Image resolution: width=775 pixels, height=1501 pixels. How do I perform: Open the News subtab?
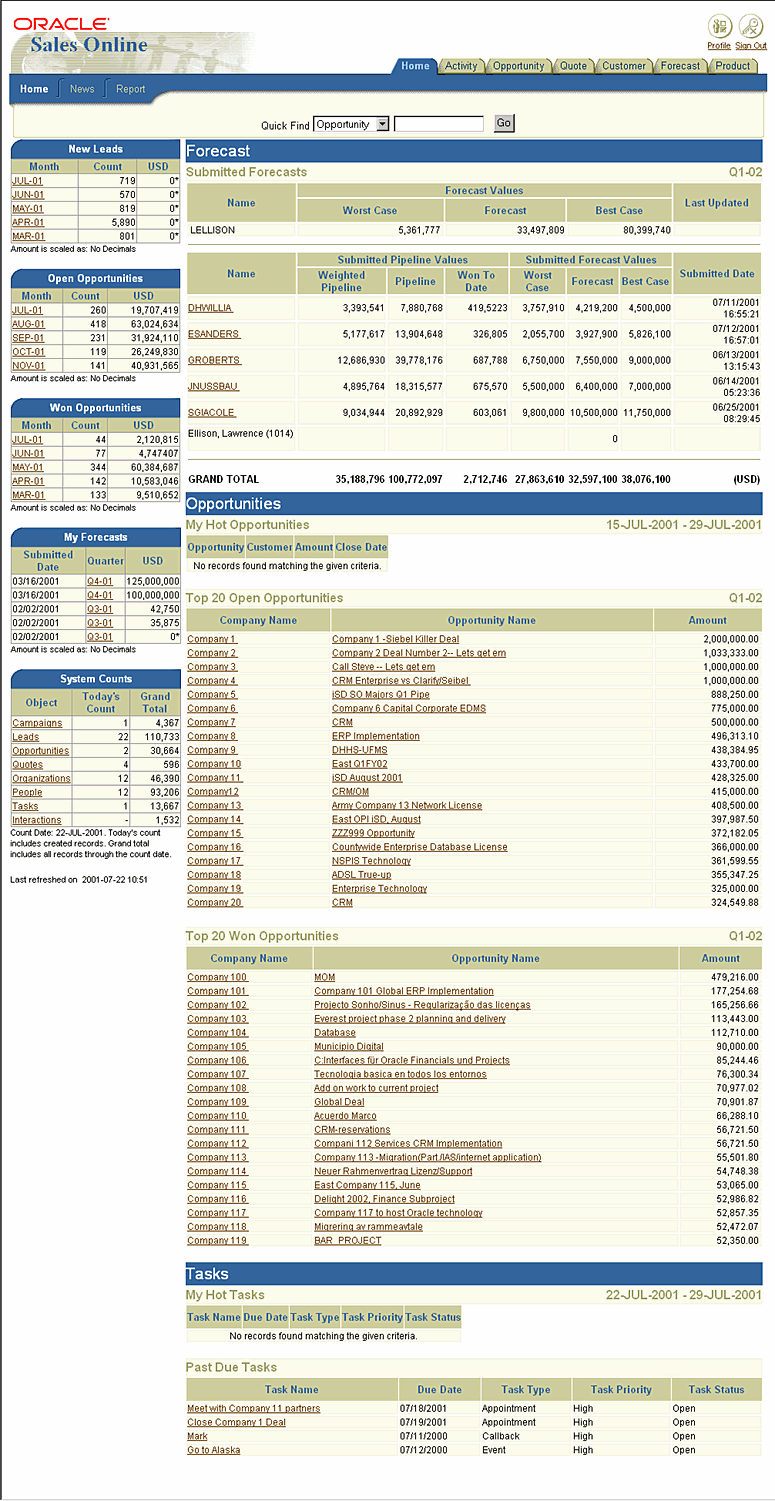(82, 89)
